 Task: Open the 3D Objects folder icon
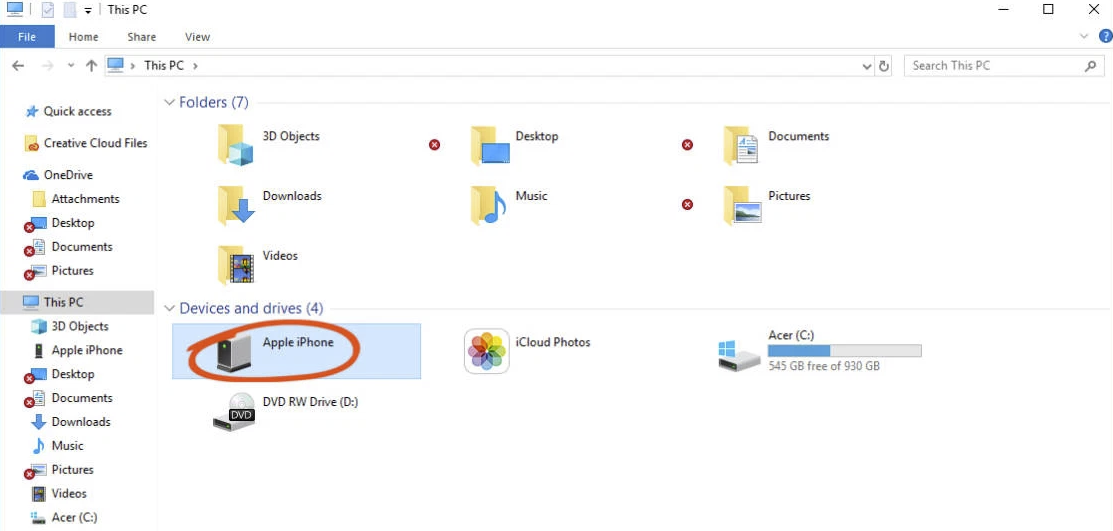coord(236,145)
